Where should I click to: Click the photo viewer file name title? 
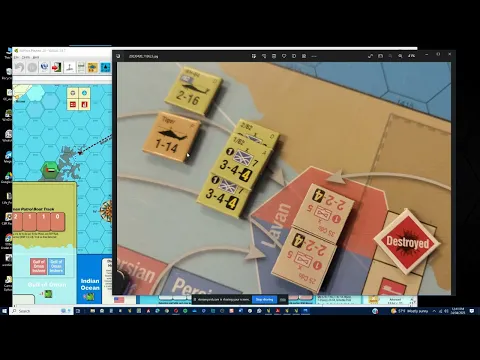tap(143, 56)
